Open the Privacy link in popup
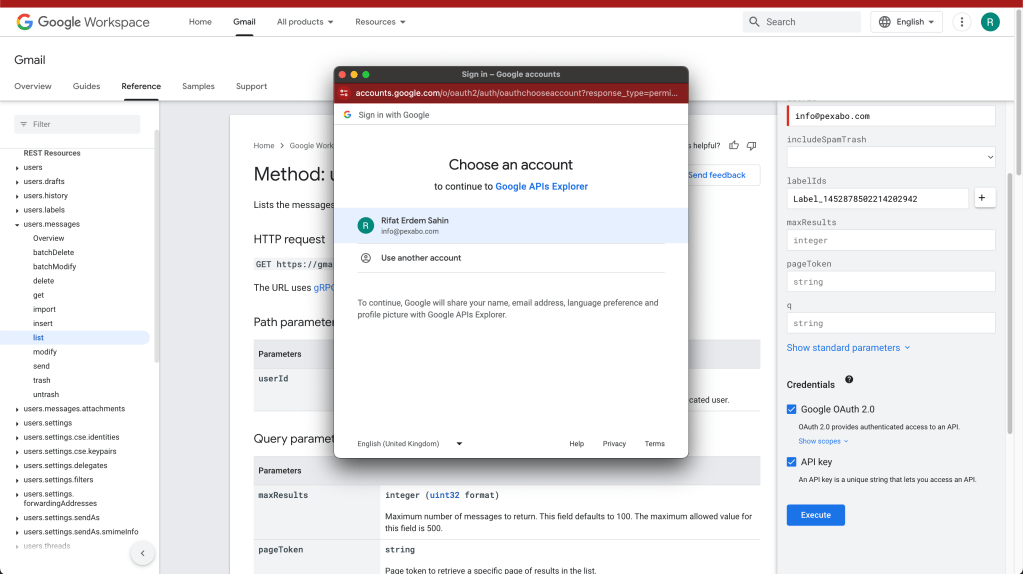This screenshot has height=574, width=1023. click(614, 444)
